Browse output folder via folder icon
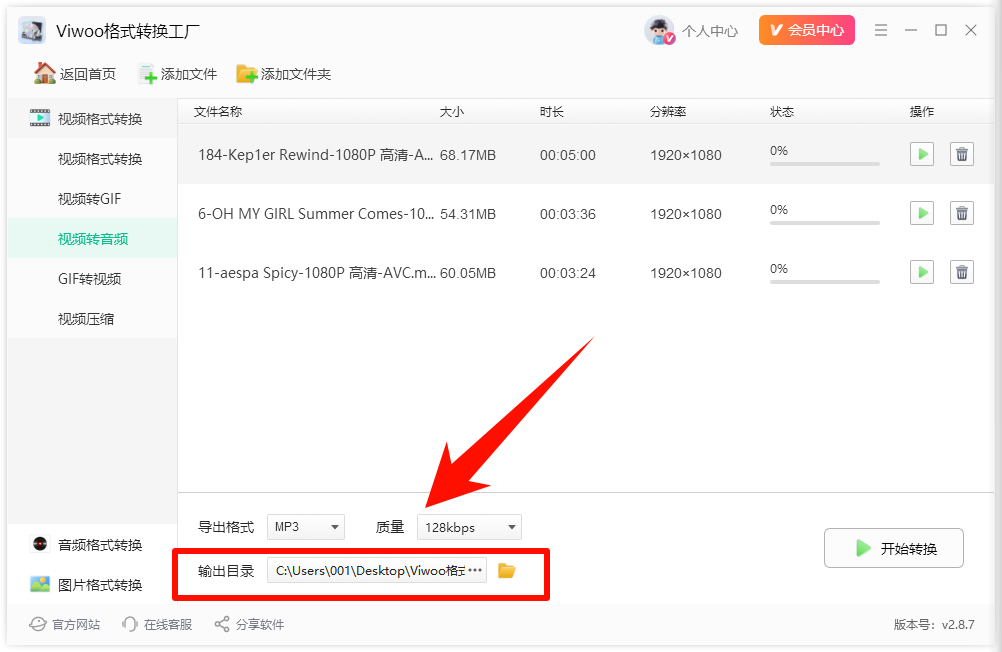Image resolution: width=1002 pixels, height=652 pixels. 507,570
